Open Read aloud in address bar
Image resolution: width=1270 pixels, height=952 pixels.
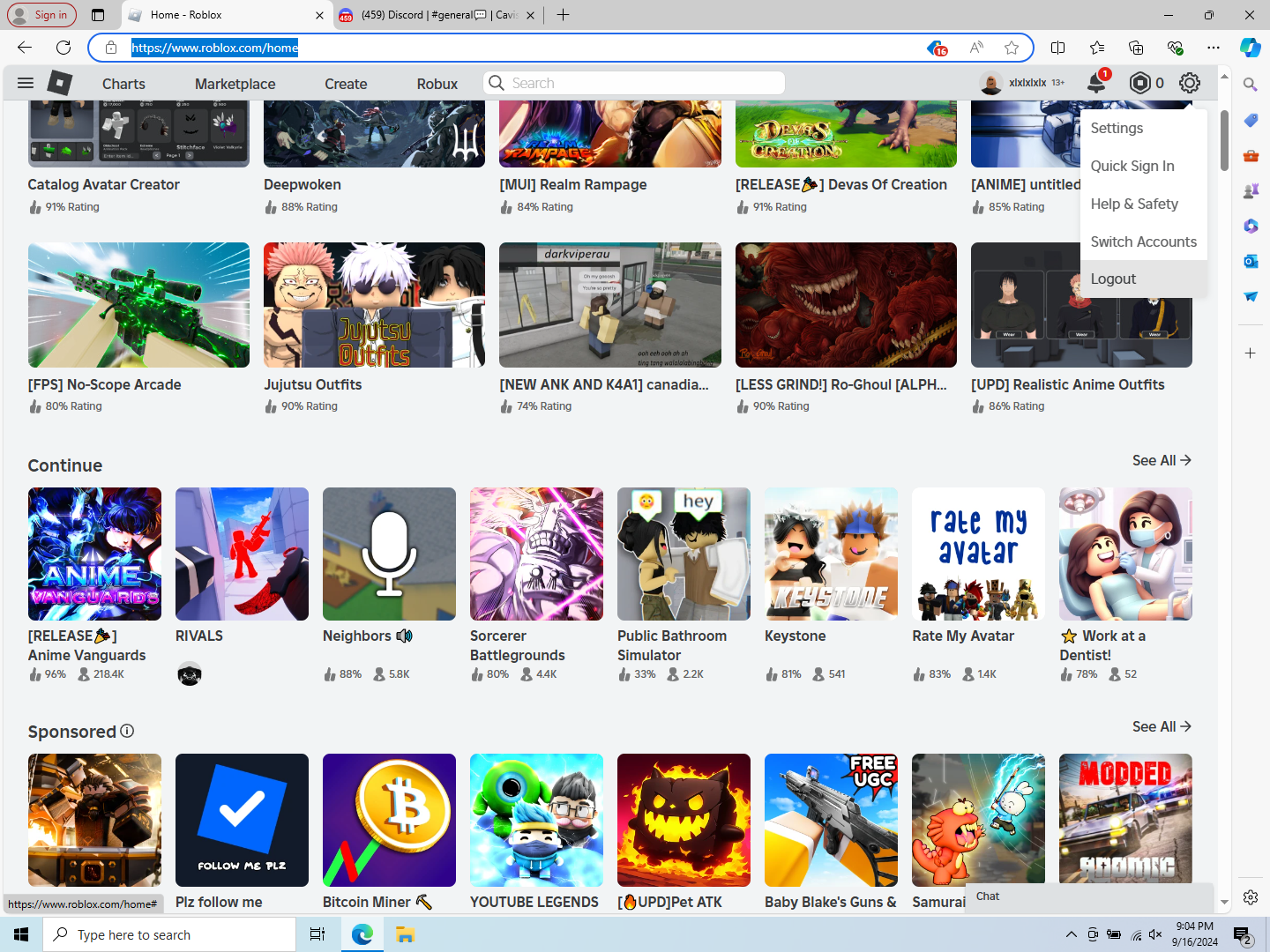(976, 48)
